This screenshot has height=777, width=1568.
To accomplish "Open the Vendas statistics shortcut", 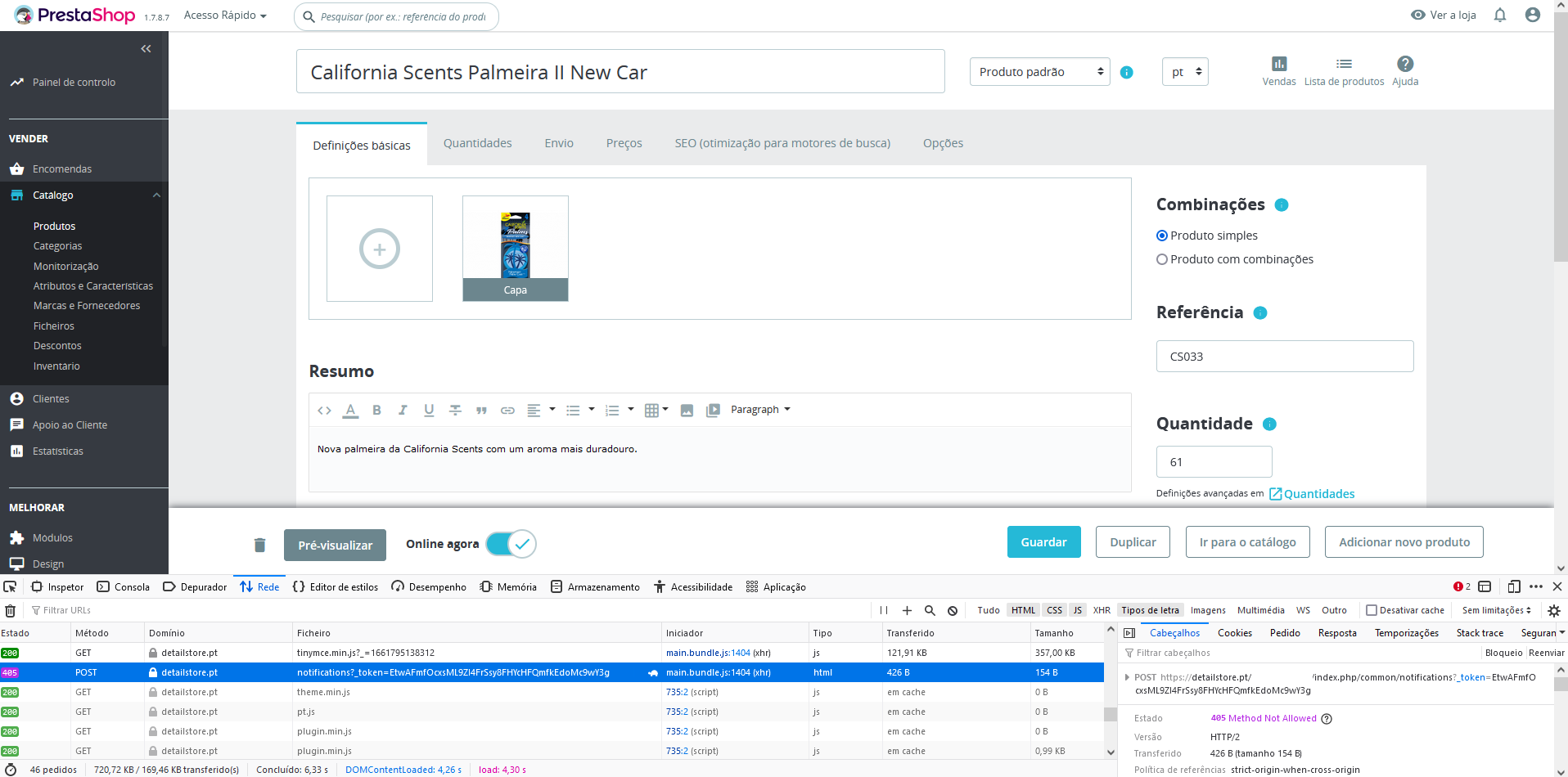I will click(x=1279, y=71).
